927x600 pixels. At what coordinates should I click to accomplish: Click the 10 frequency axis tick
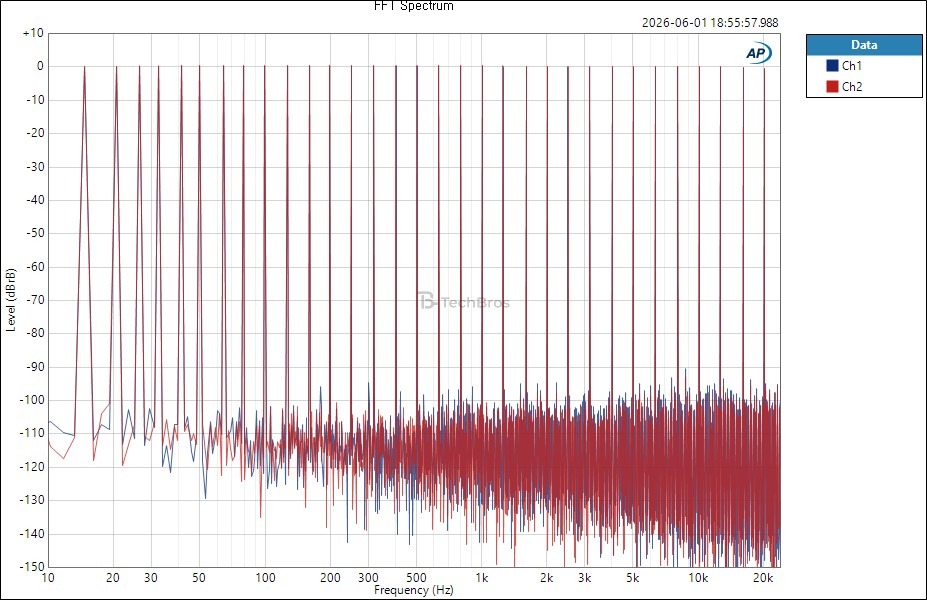48,578
